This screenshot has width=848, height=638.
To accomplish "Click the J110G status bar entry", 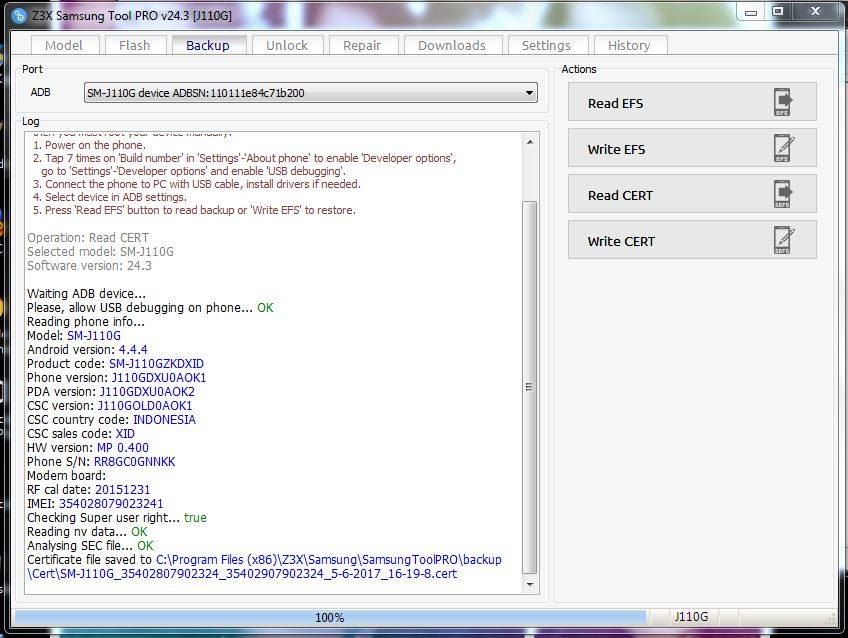I will tap(691, 617).
